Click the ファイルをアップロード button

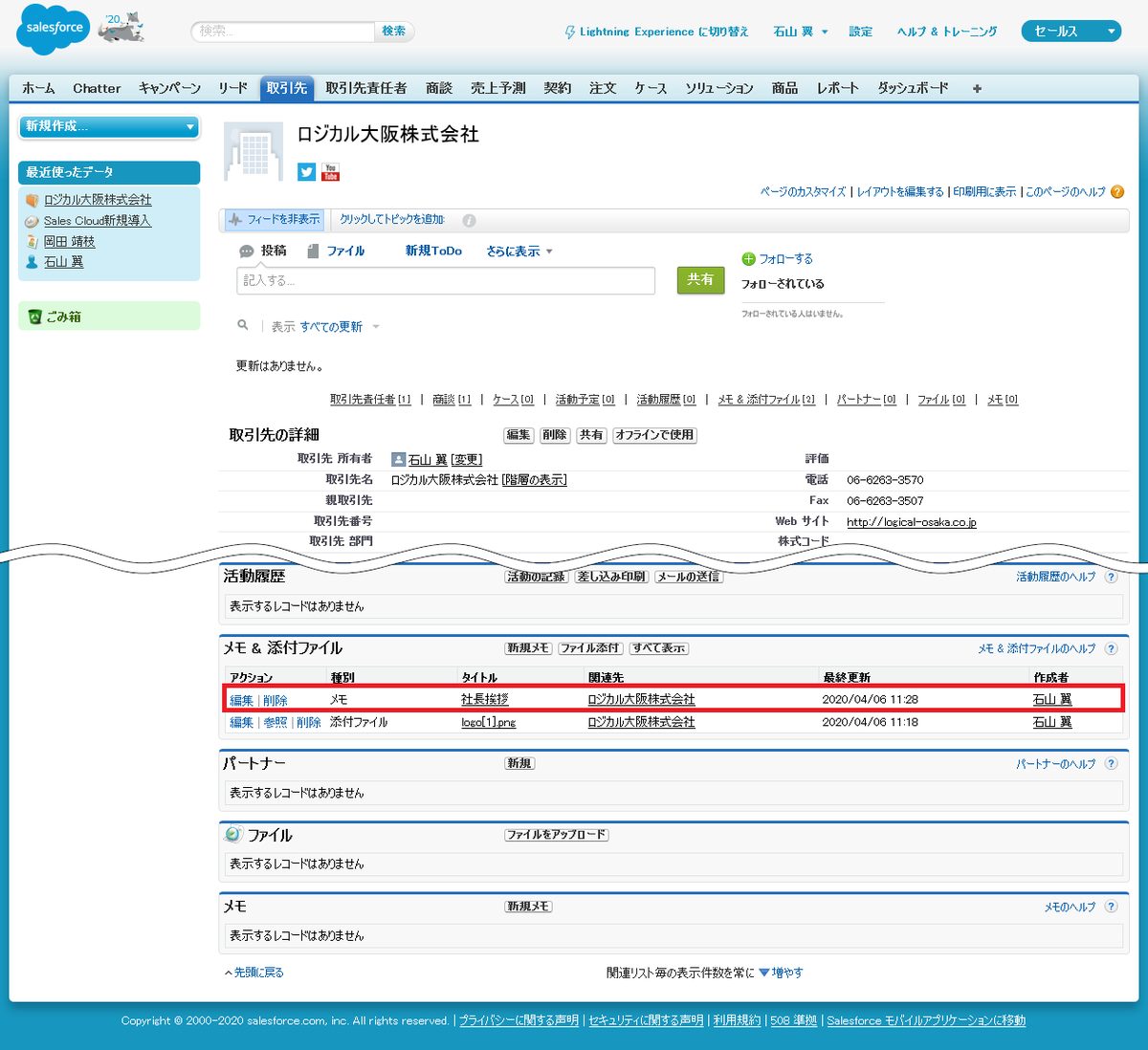557,835
